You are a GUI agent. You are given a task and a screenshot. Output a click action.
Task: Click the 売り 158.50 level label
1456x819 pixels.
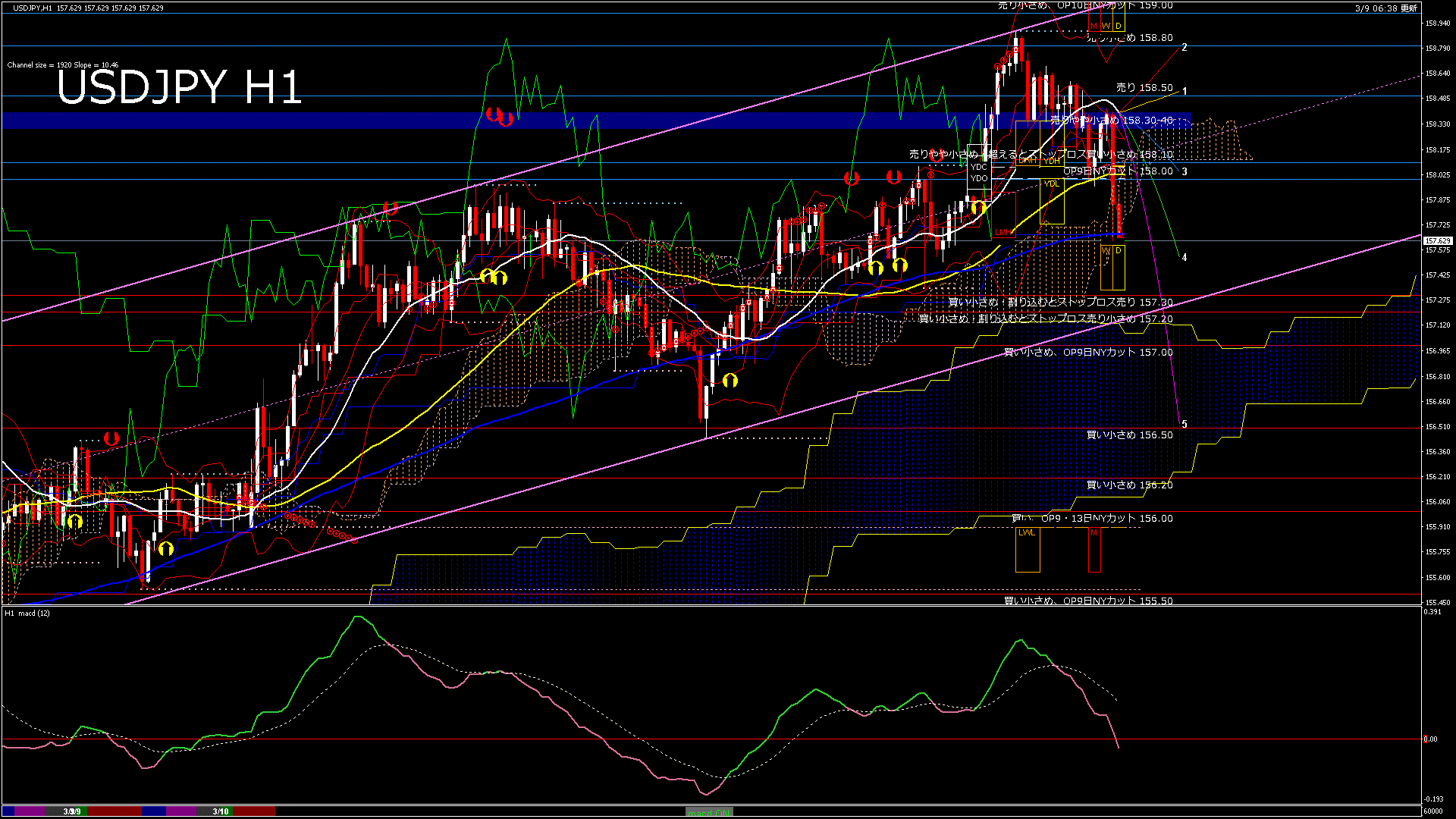click(1144, 88)
